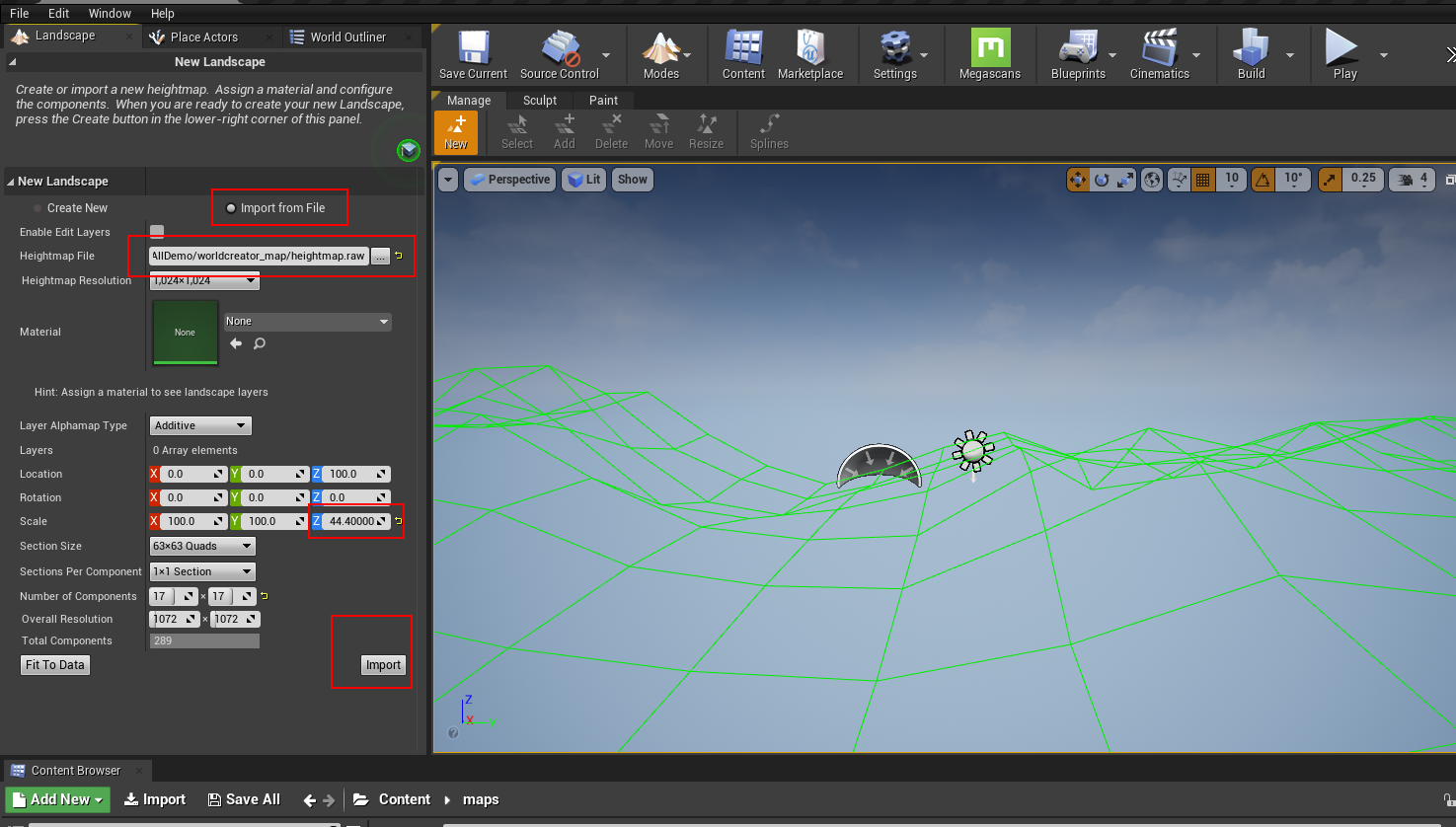Screen dimensions: 1456x827
Task: Open the File menu
Action: pyautogui.click(x=20, y=13)
